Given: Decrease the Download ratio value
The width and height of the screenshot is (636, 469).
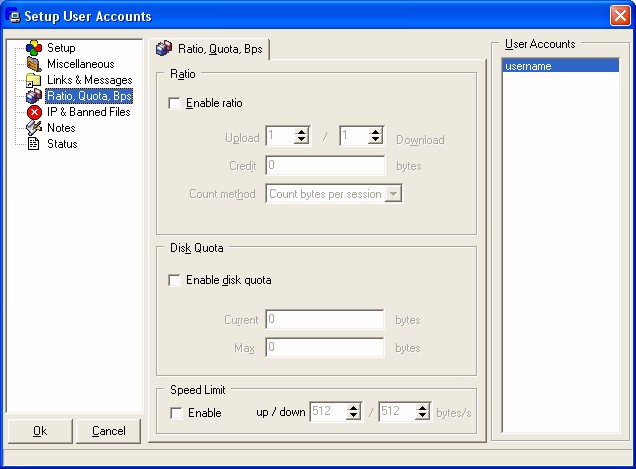Looking at the screenshot, I should [x=376, y=140].
